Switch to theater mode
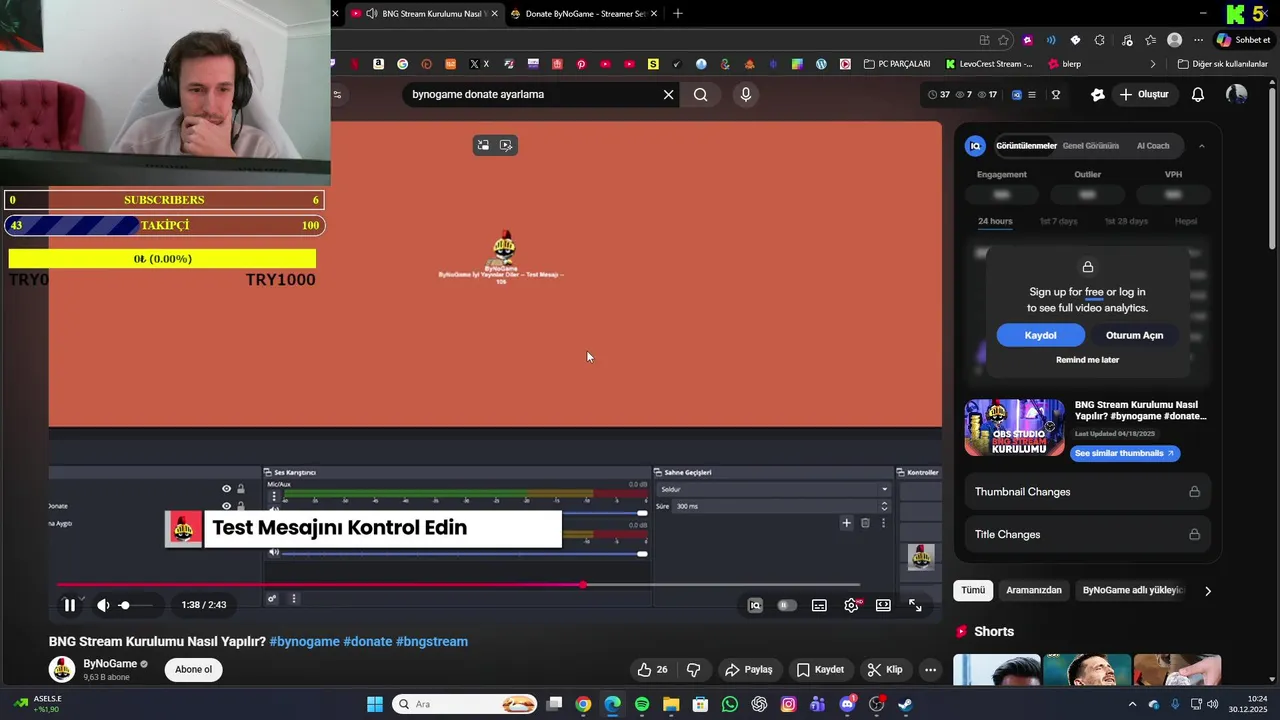The width and height of the screenshot is (1280, 720). (x=883, y=605)
